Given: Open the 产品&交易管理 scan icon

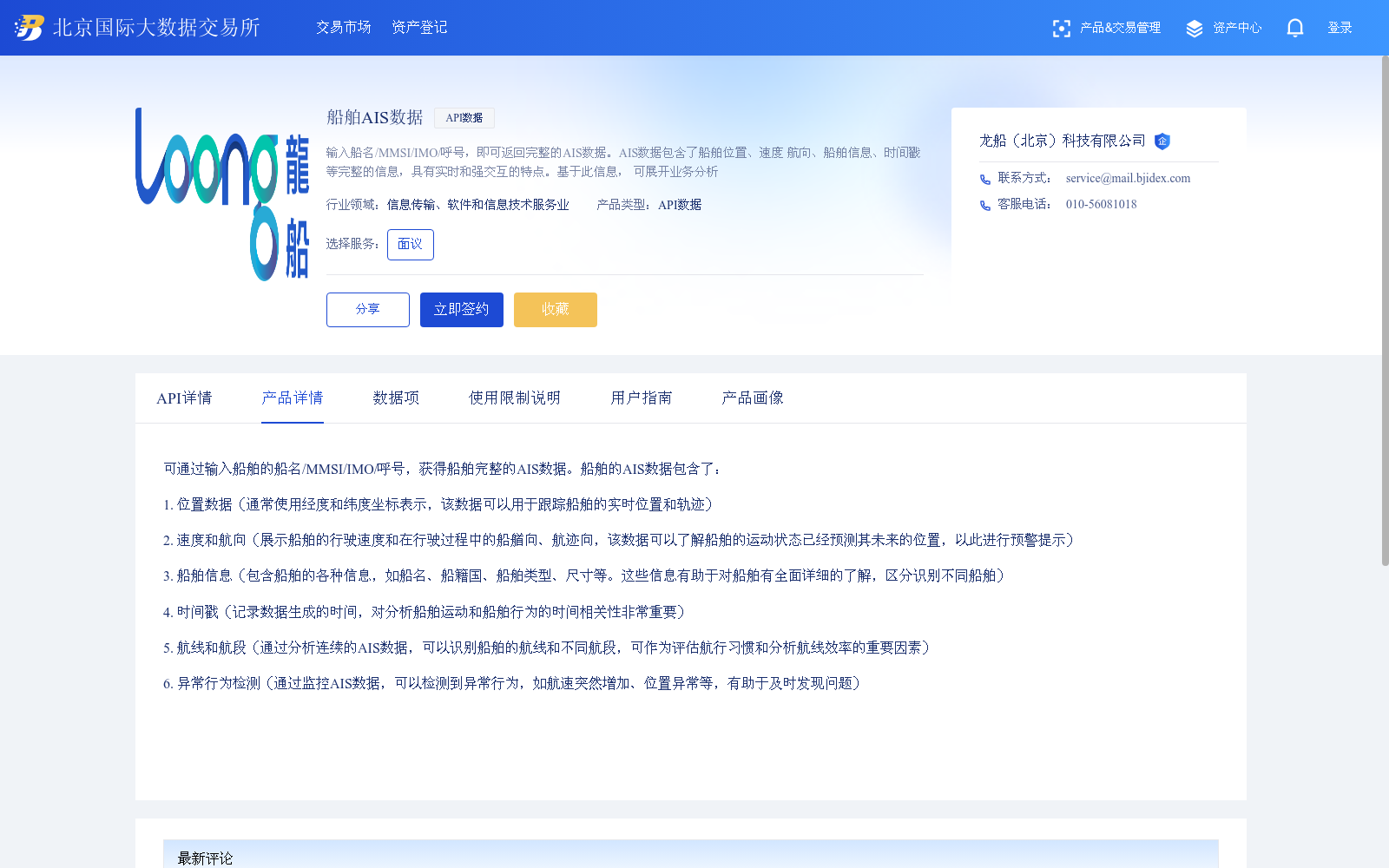Looking at the screenshot, I should [x=1061, y=28].
